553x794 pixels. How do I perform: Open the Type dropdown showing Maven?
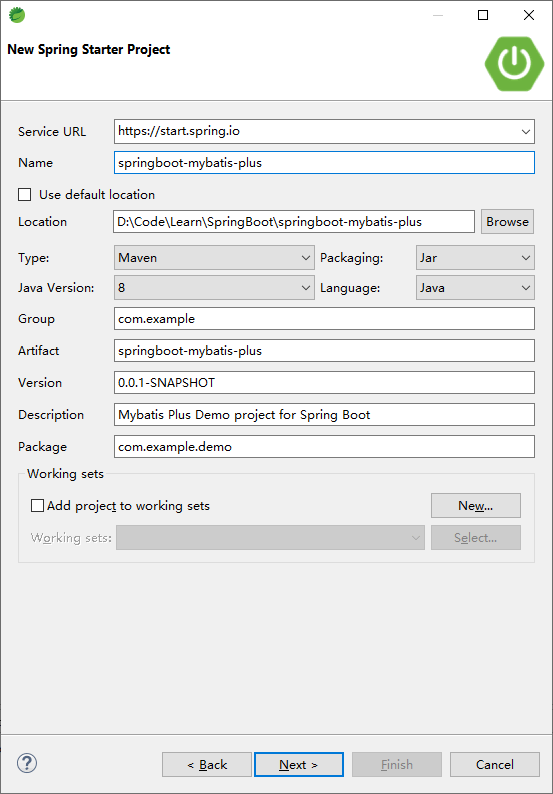pos(214,258)
